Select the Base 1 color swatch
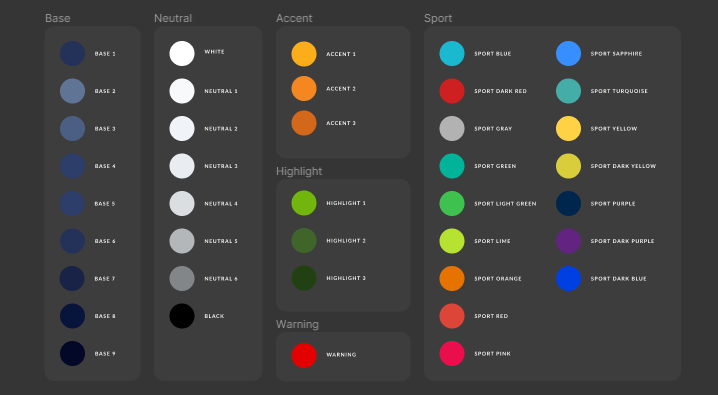This screenshot has width=718, height=395. 72,54
